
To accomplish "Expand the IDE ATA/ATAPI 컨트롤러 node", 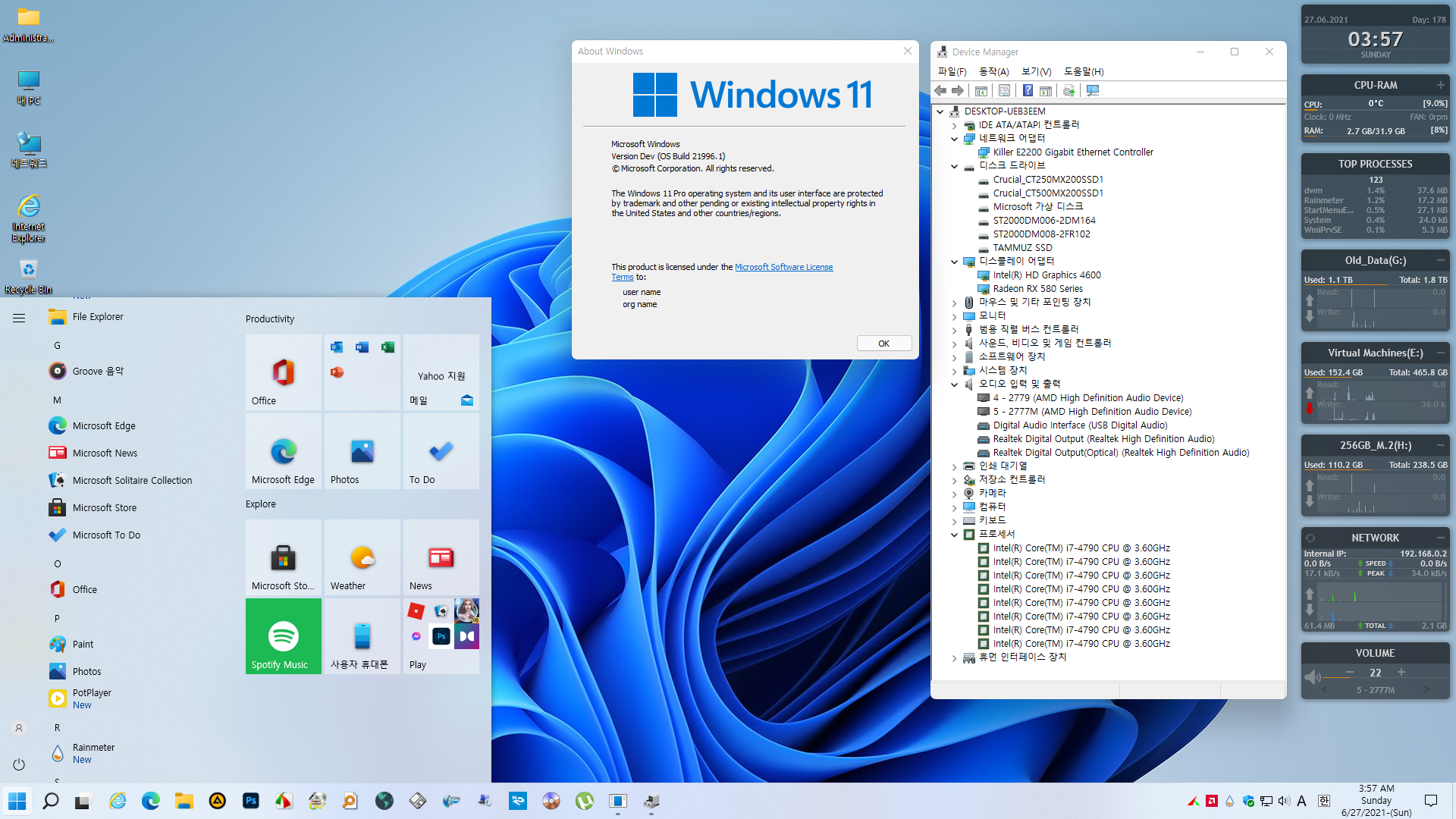I will click(955, 125).
